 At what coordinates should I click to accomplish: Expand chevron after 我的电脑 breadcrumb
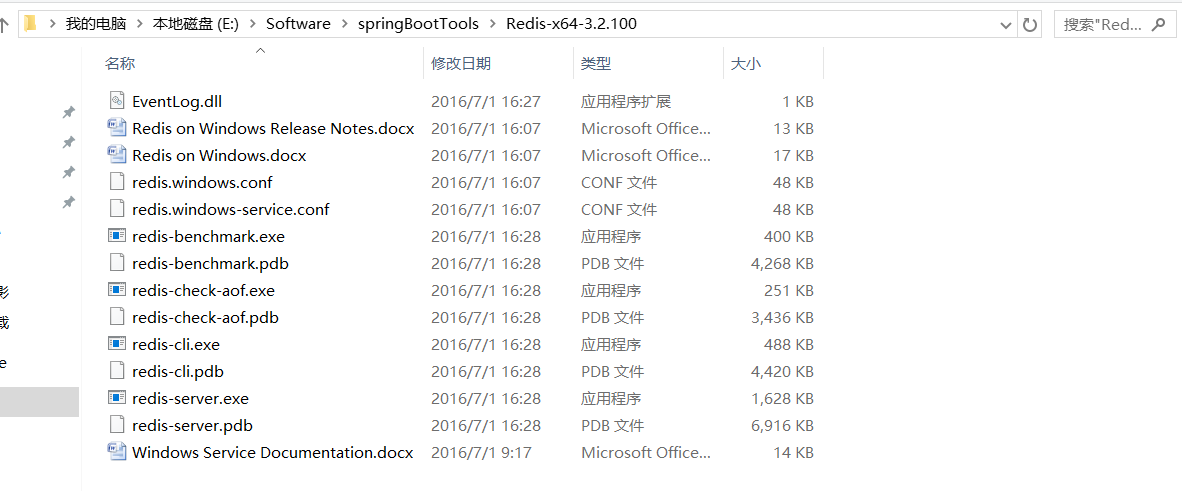[x=140, y=24]
